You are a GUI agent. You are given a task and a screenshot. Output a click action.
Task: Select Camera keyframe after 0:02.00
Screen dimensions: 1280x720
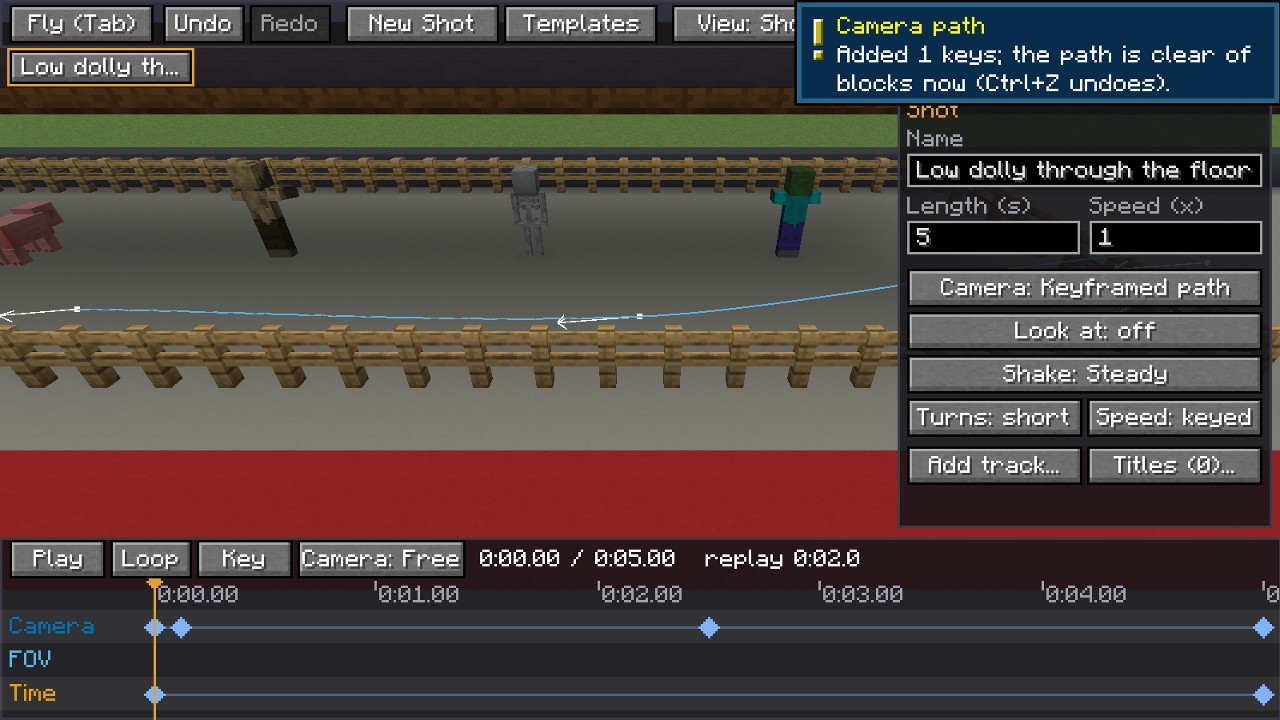[x=709, y=628]
